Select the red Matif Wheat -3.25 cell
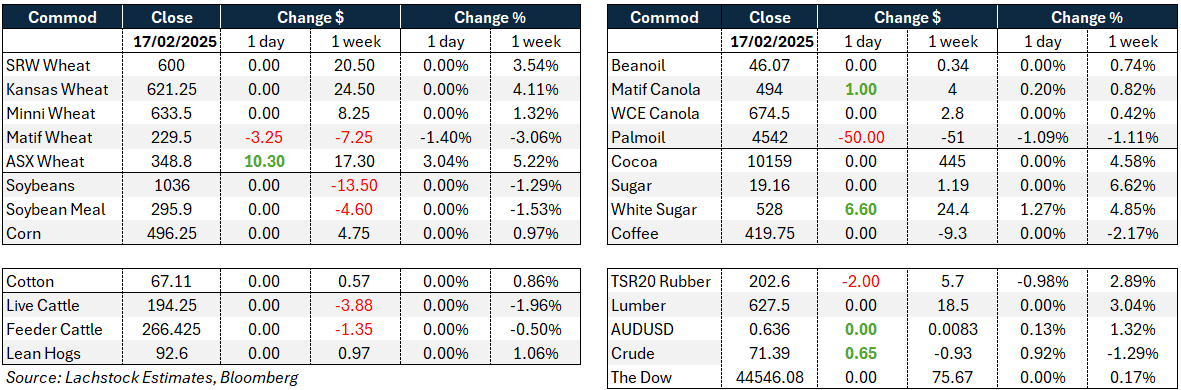 click(264, 138)
